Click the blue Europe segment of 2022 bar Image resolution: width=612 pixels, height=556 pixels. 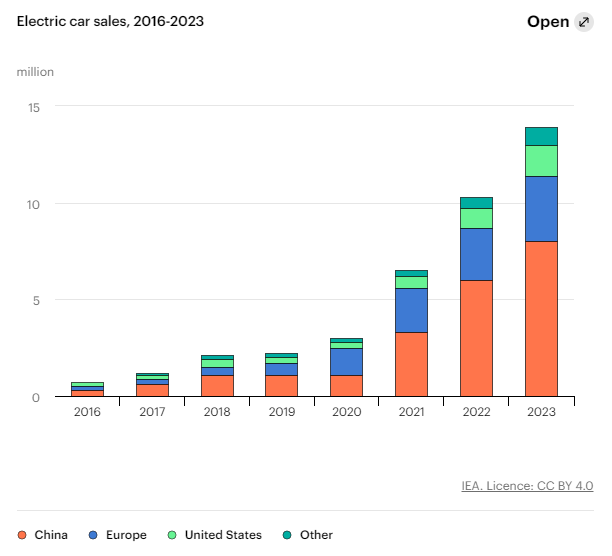coord(476,254)
